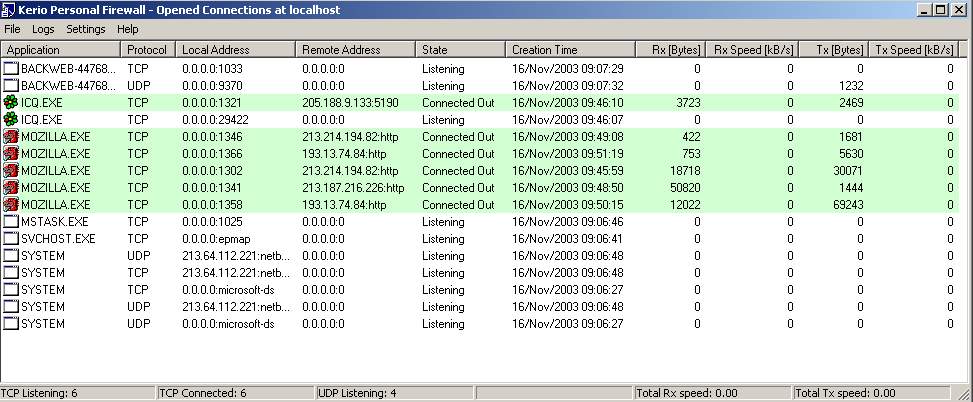Image resolution: width=973 pixels, height=402 pixels.
Task: Click the Mozilla icon for local port 1302
Action: pyautogui.click(x=11, y=171)
